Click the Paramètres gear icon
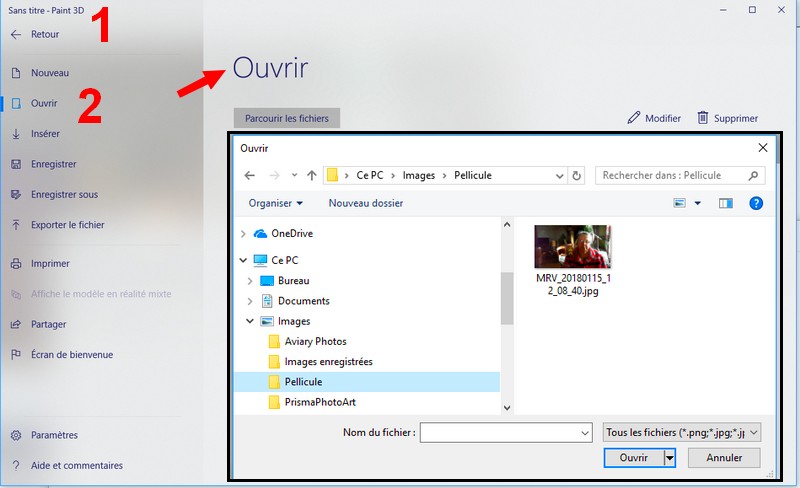800x488 pixels. [x=16, y=435]
